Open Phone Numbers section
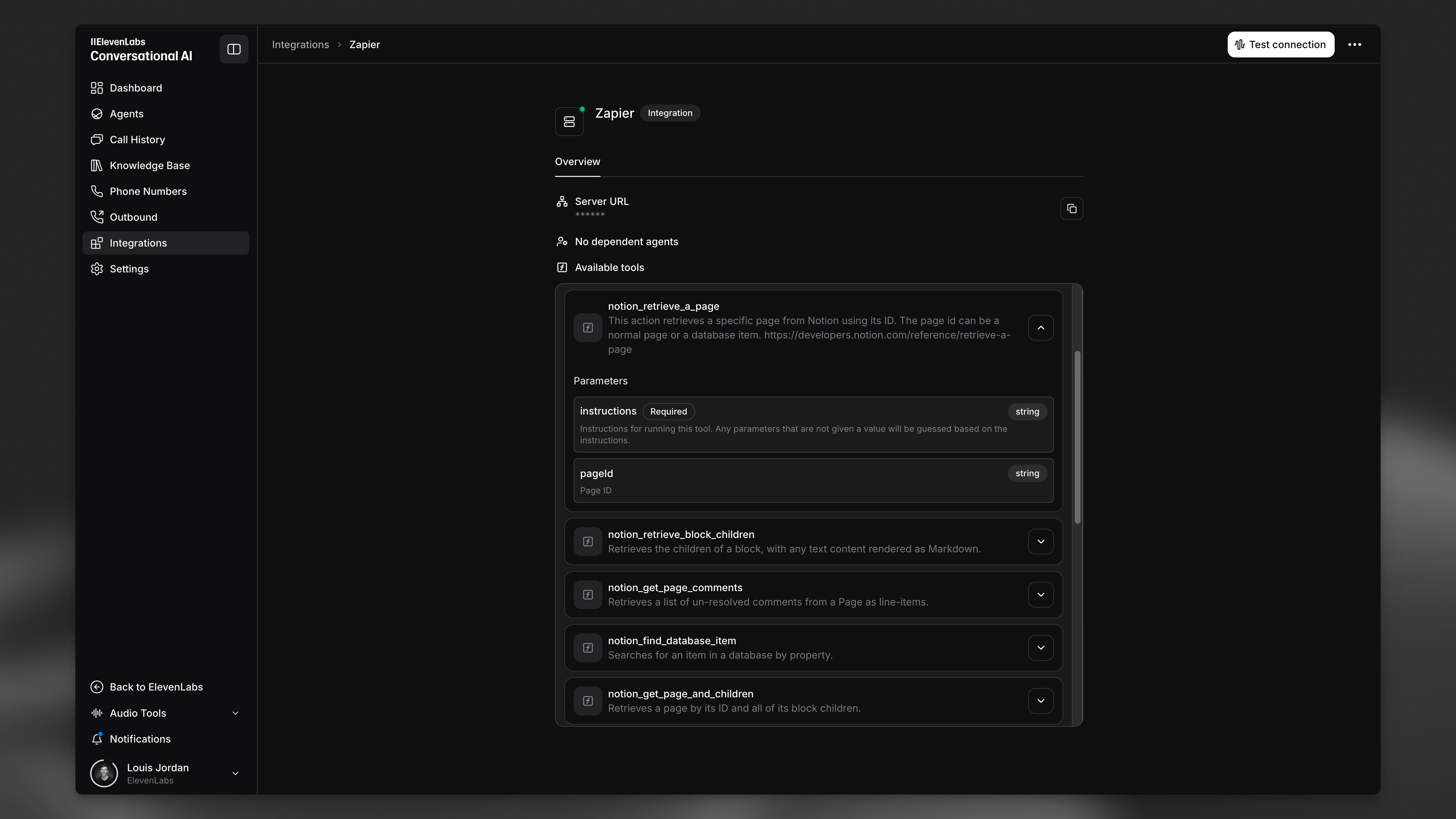 pyautogui.click(x=148, y=191)
